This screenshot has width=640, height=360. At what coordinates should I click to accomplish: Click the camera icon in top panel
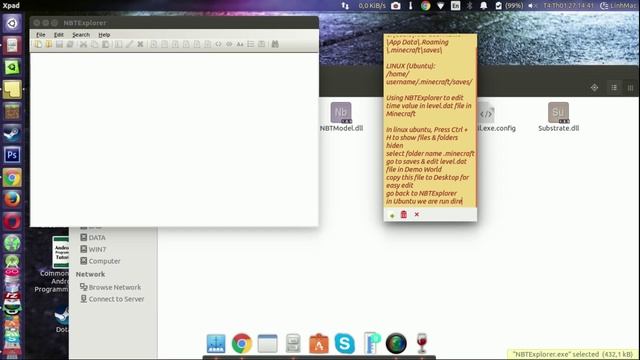[x=396, y=6]
